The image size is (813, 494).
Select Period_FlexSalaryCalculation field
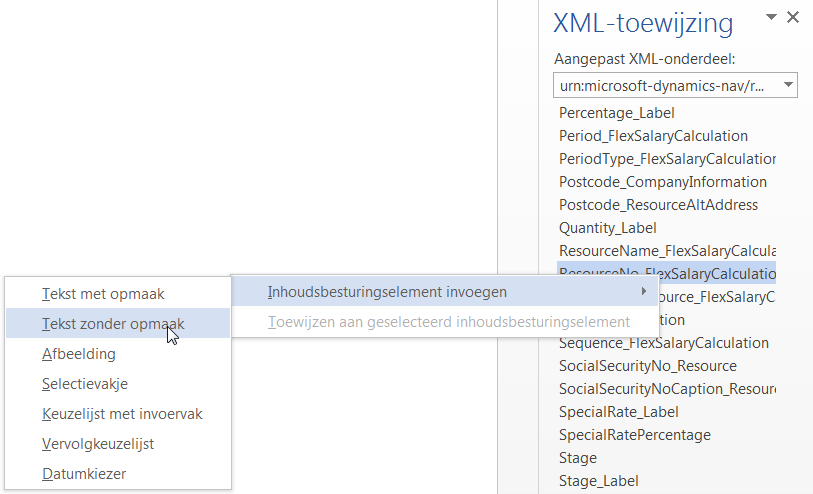pyautogui.click(x=653, y=136)
